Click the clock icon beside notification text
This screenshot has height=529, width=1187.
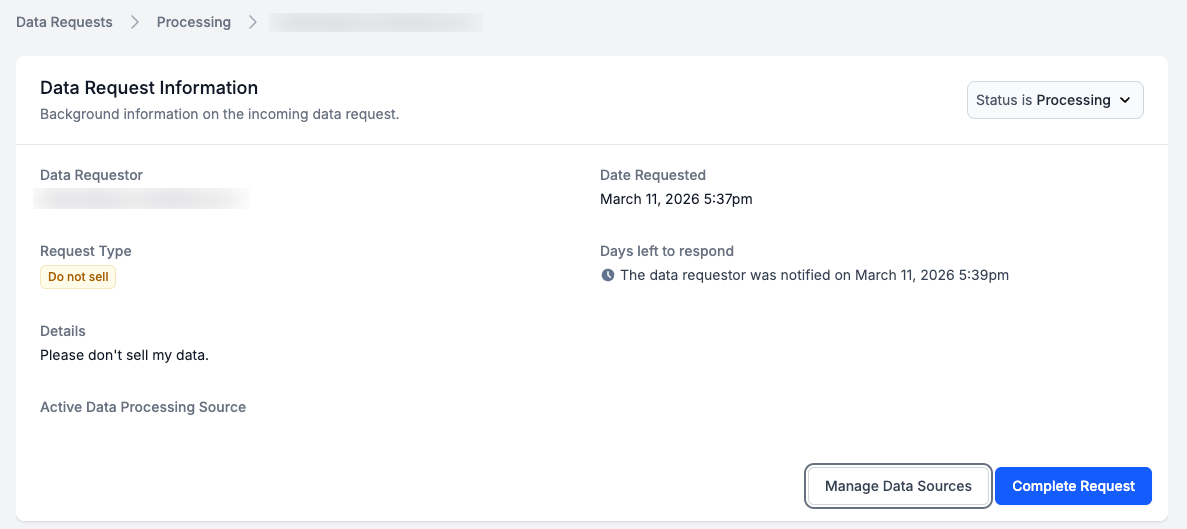click(608, 275)
